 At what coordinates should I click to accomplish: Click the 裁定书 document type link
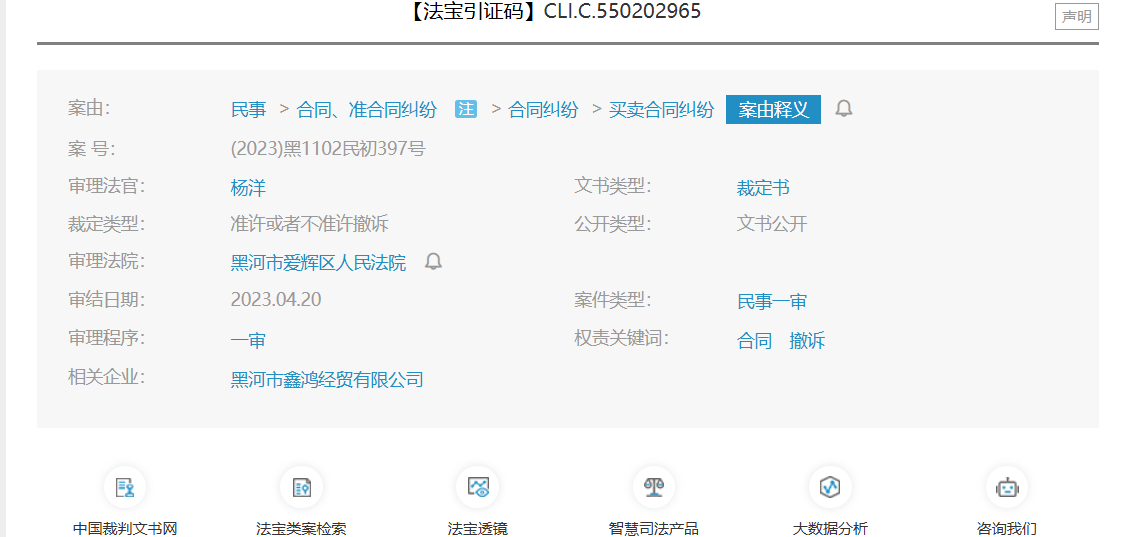(x=763, y=188)
